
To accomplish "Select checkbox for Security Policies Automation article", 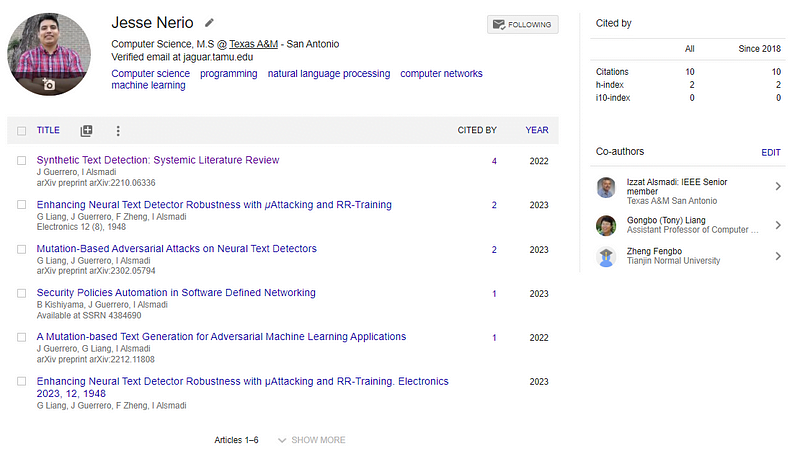I will click(22, 293).
